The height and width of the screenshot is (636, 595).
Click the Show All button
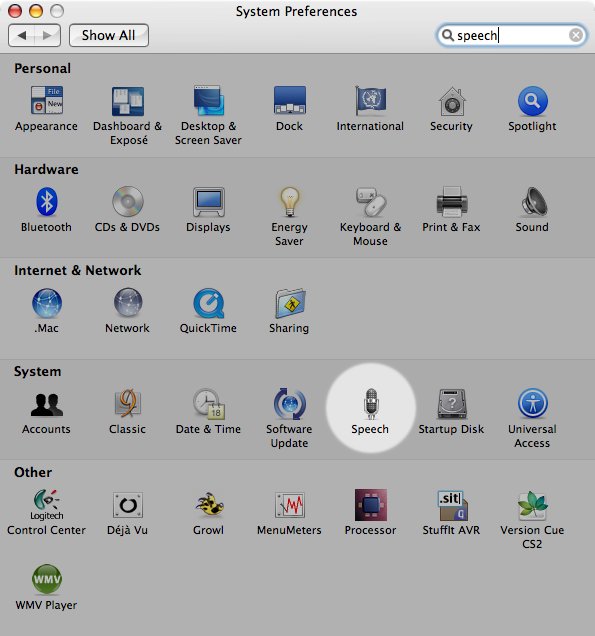pos(109,35)
